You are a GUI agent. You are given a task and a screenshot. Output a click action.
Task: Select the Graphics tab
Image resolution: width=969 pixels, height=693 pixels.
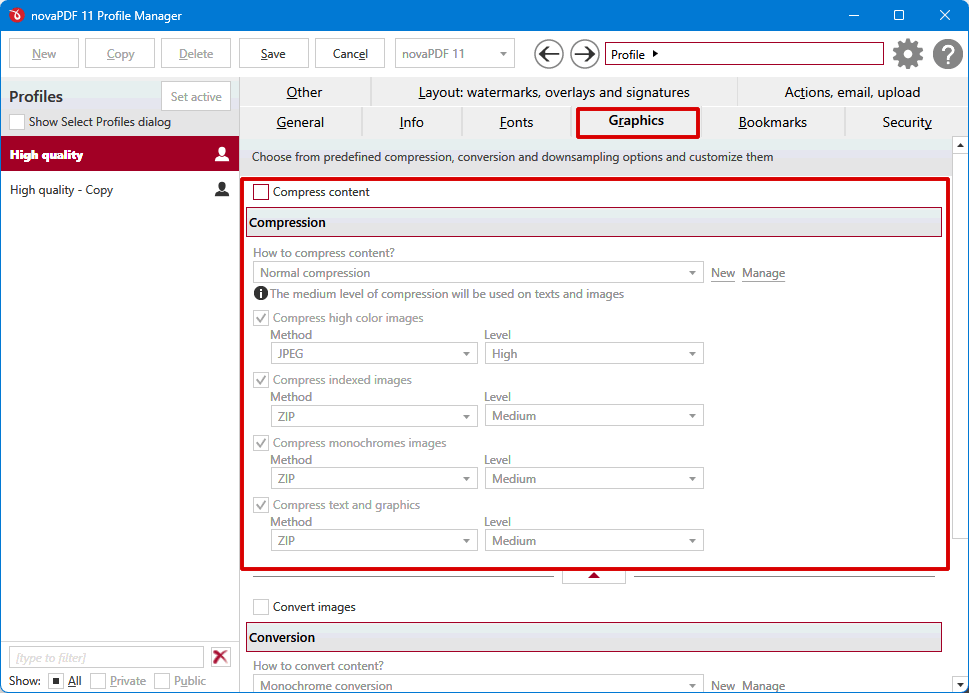[x=637, y=121]
